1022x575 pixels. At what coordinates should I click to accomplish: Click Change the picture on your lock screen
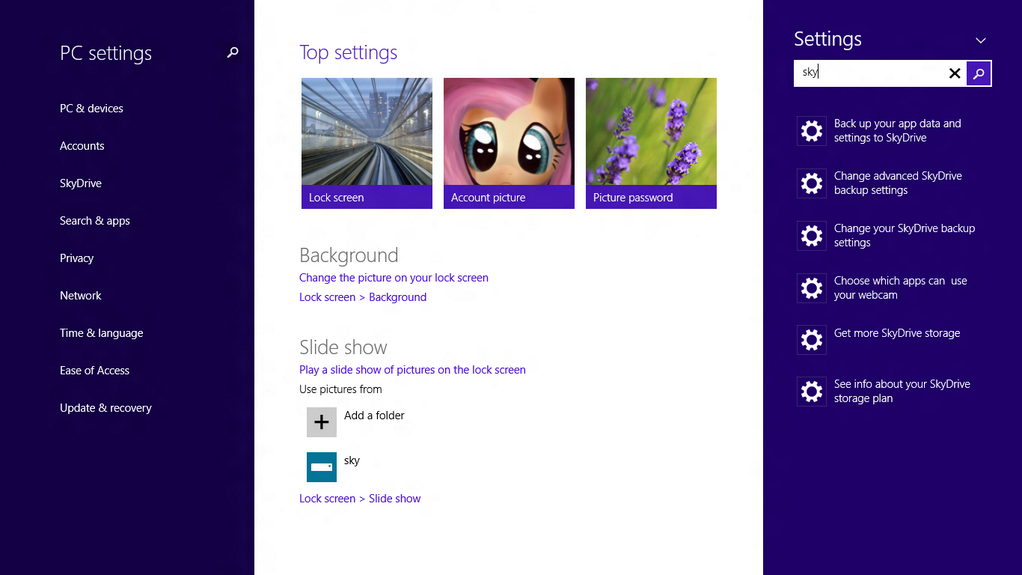click(x=393, y=278)
